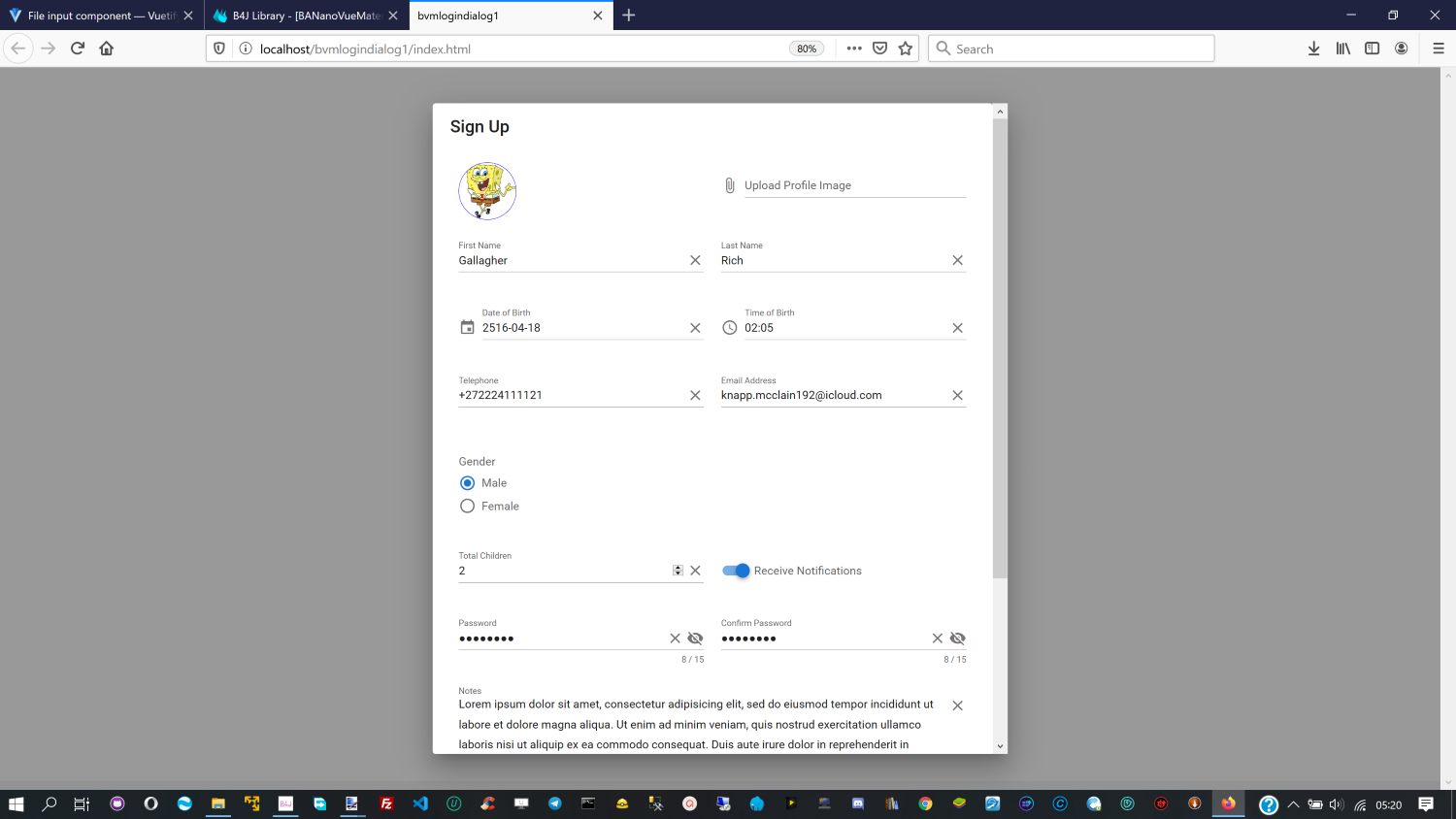This screenshot has width=1456, height=819.
Task: Clear the Email Address field
Action: click(x=957, y=395)
